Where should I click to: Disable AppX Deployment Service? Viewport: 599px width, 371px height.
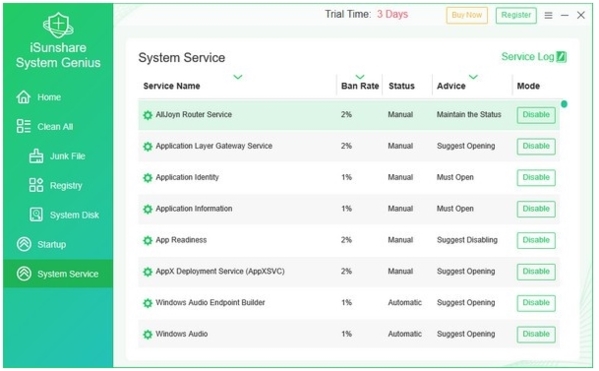(536, 271)
